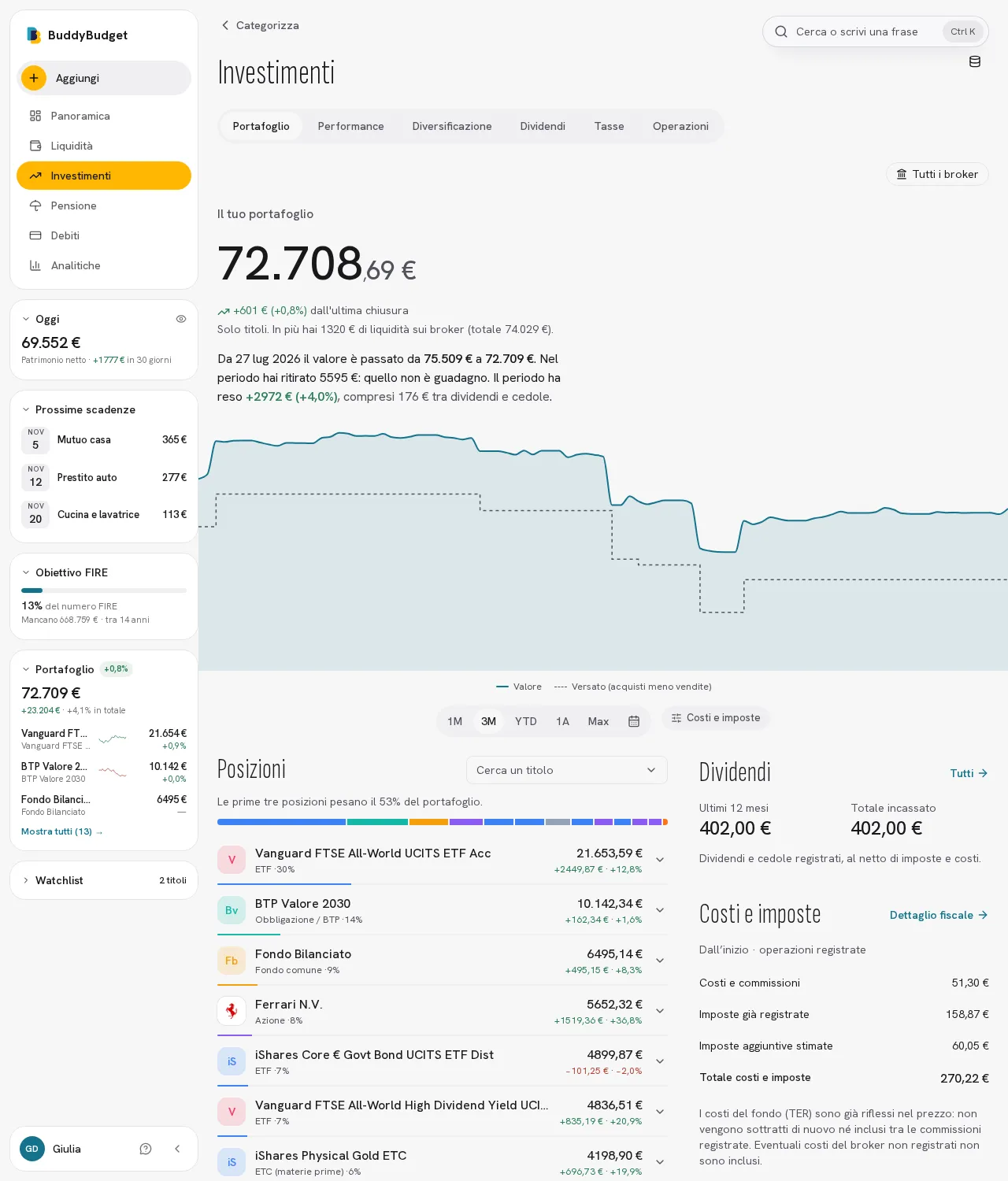This screenshot has height=1181, width=1008.
Task: Select the YTD time range
Action: pyautogui.click(x=526, y=721)
